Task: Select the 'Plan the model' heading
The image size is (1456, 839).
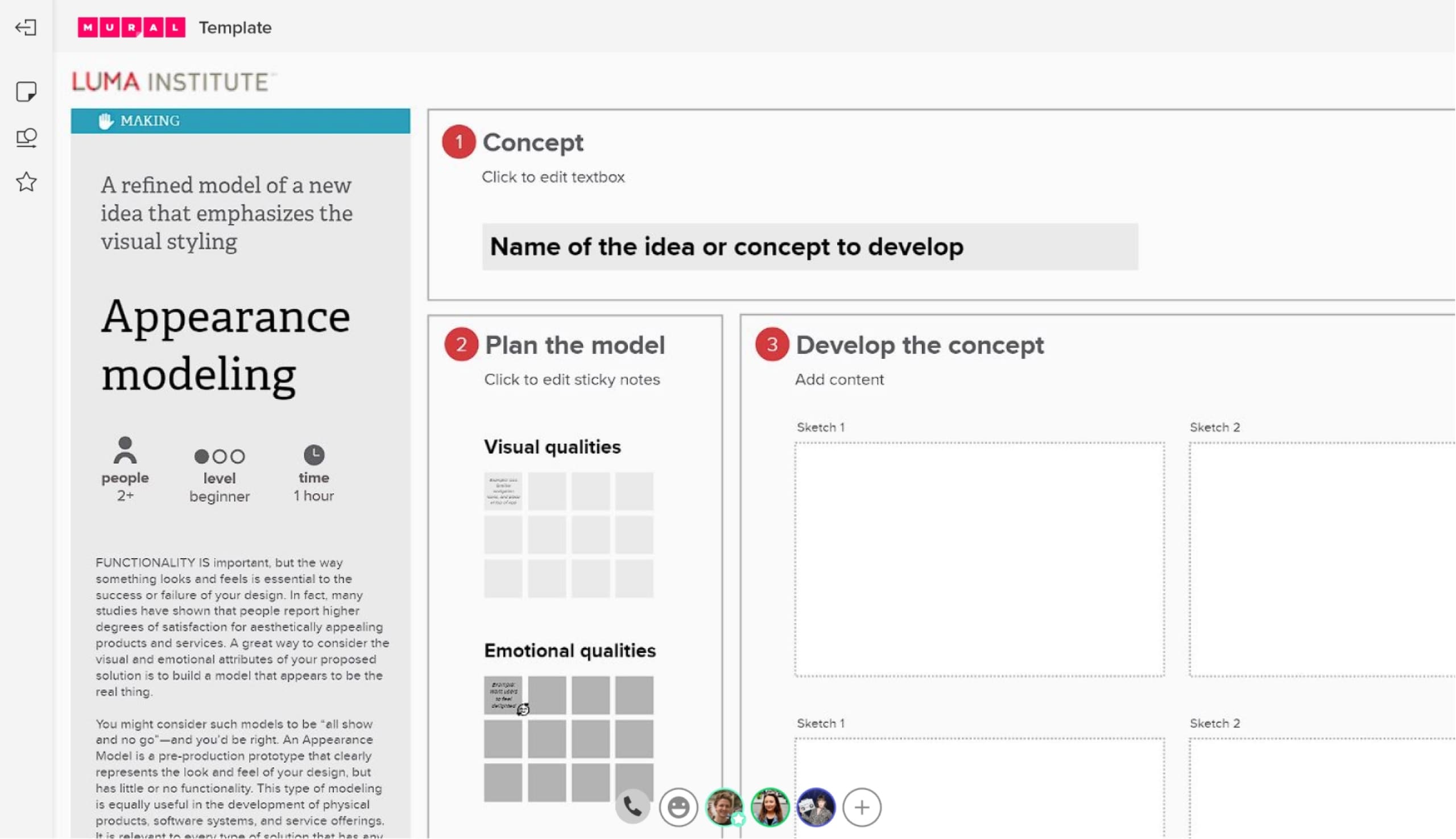Action: pos(574,345)
